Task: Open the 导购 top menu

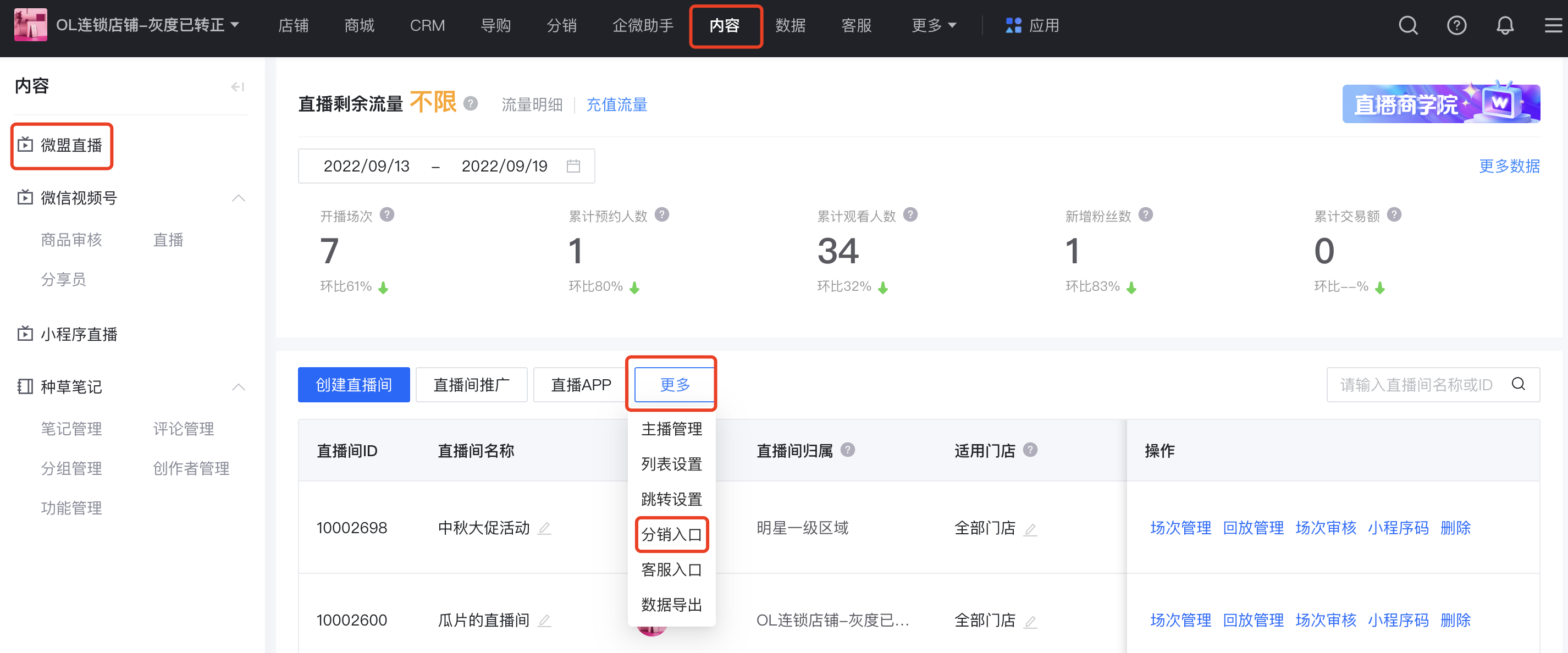Action: pyautogui.click(x=495, y=26)
